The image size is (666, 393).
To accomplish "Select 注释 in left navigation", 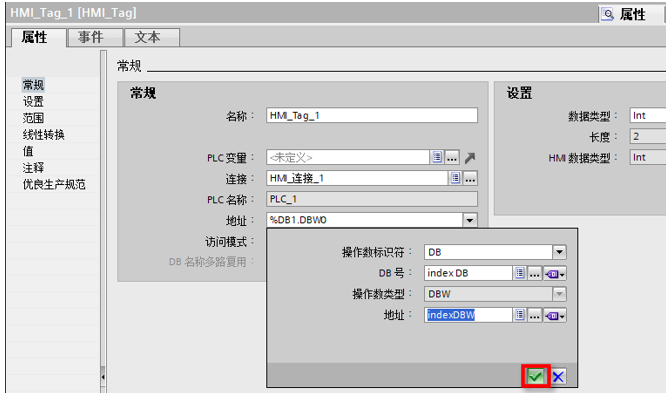I will [33, 167].
